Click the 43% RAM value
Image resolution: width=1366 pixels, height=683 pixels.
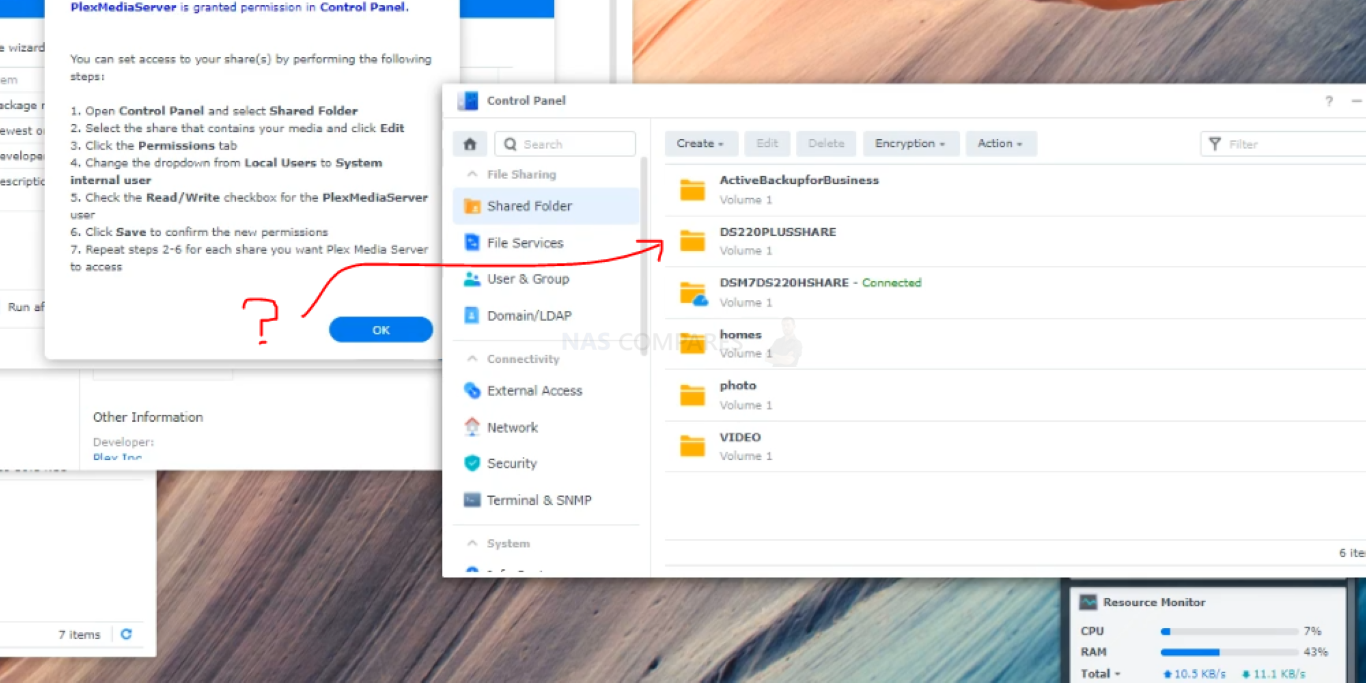1315,652
